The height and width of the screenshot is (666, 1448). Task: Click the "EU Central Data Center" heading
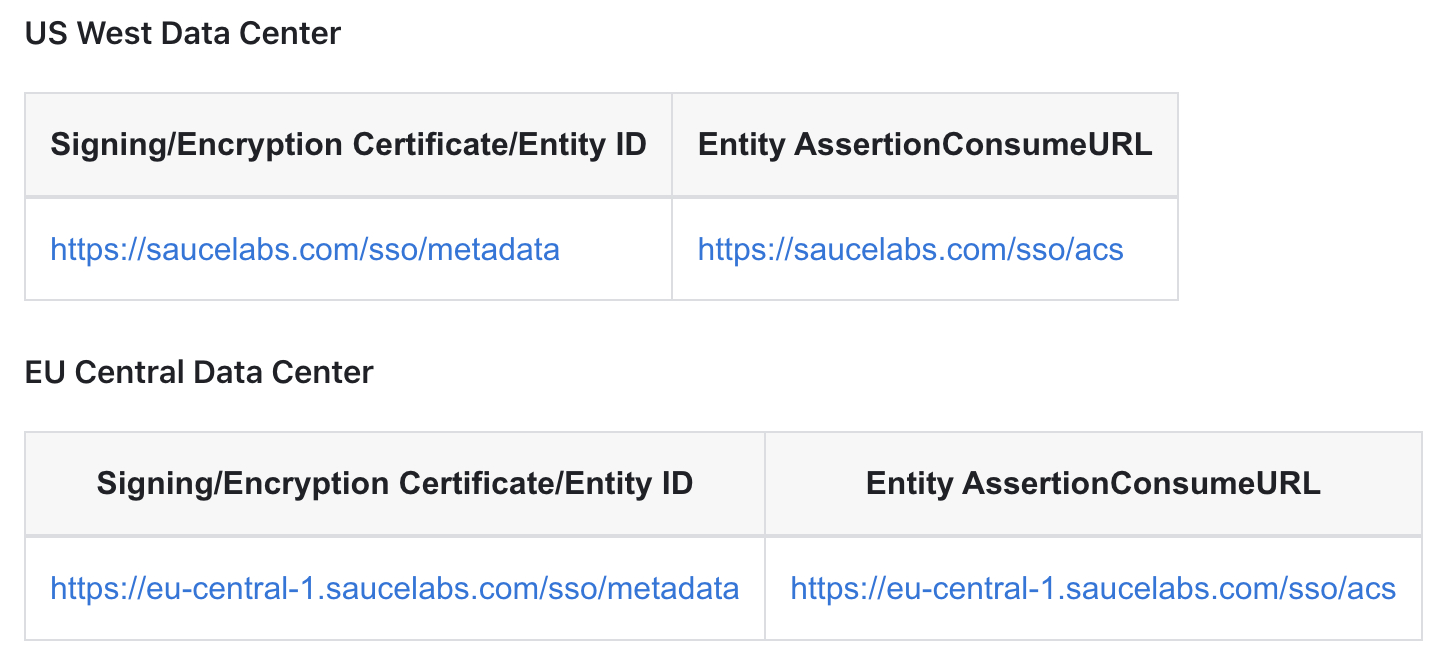tap(199, 373)
